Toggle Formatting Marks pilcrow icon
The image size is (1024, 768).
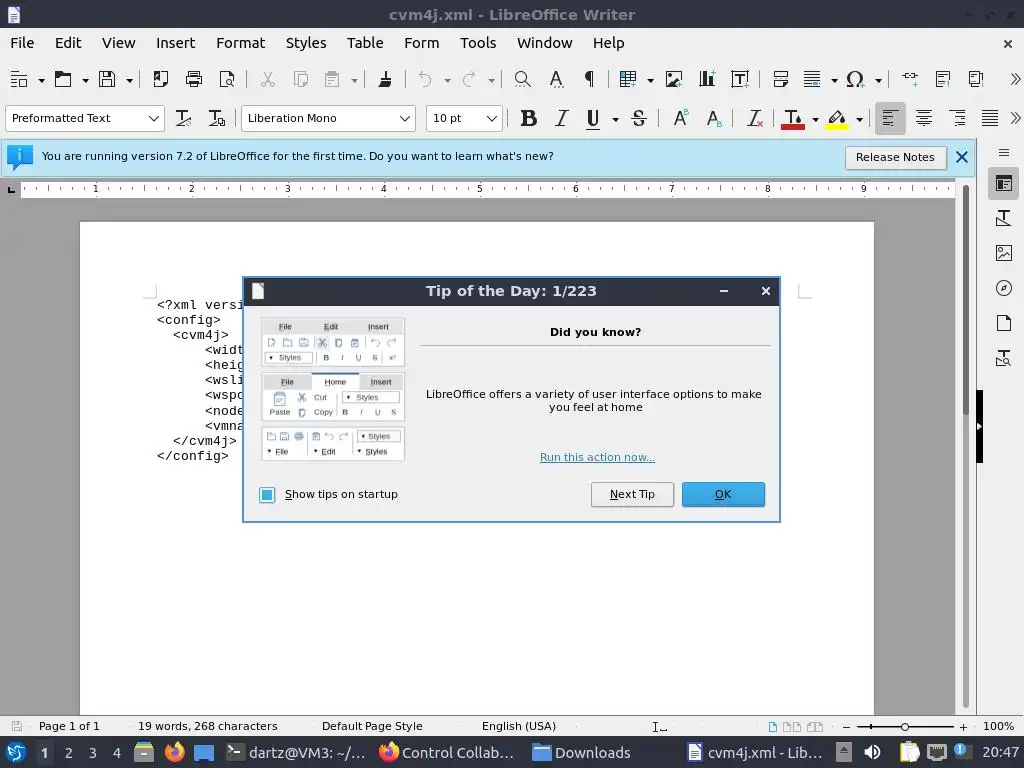point(589,80)
